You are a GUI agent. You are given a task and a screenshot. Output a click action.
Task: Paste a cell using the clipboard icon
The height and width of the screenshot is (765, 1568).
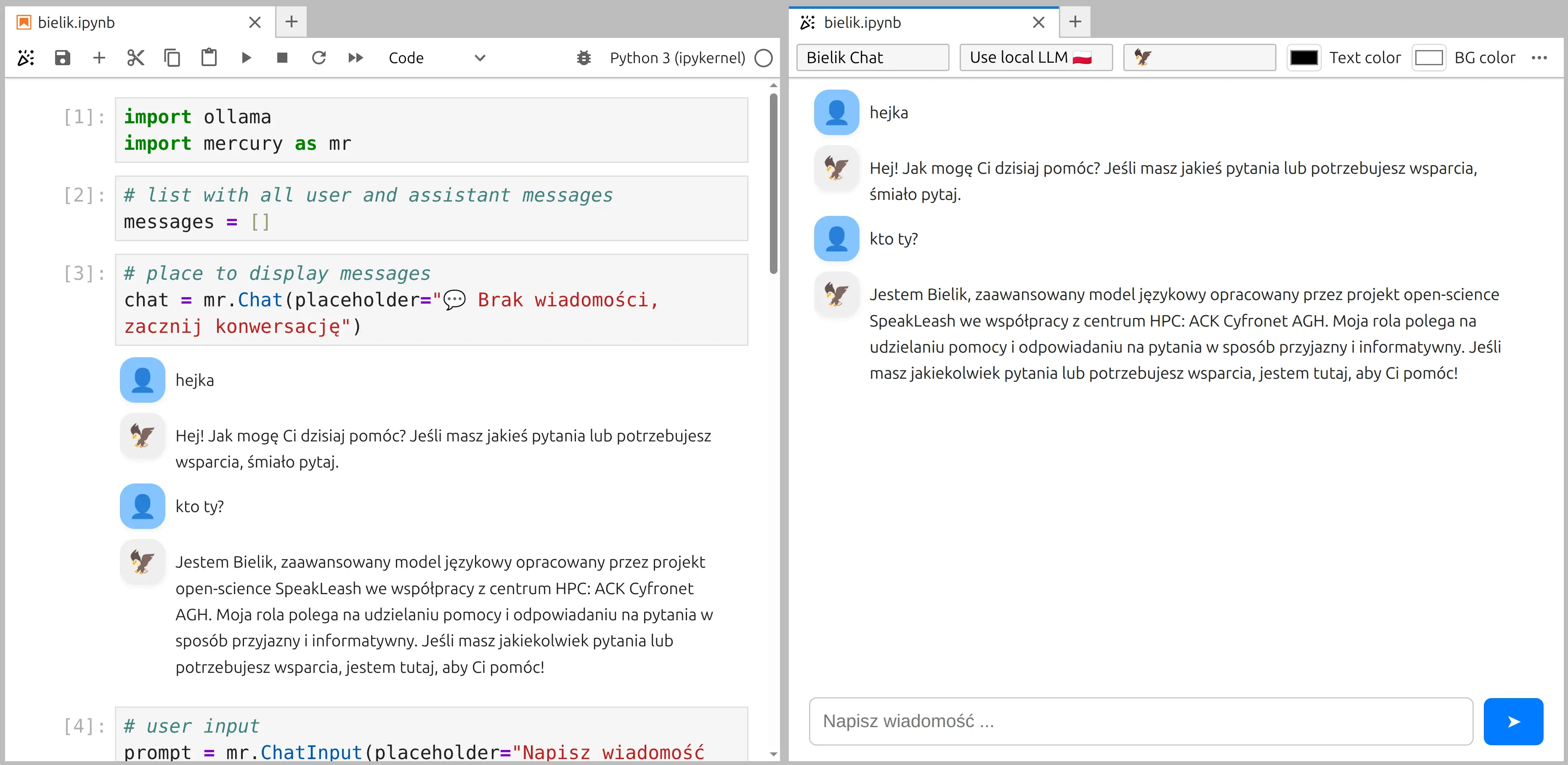(209, 58)
